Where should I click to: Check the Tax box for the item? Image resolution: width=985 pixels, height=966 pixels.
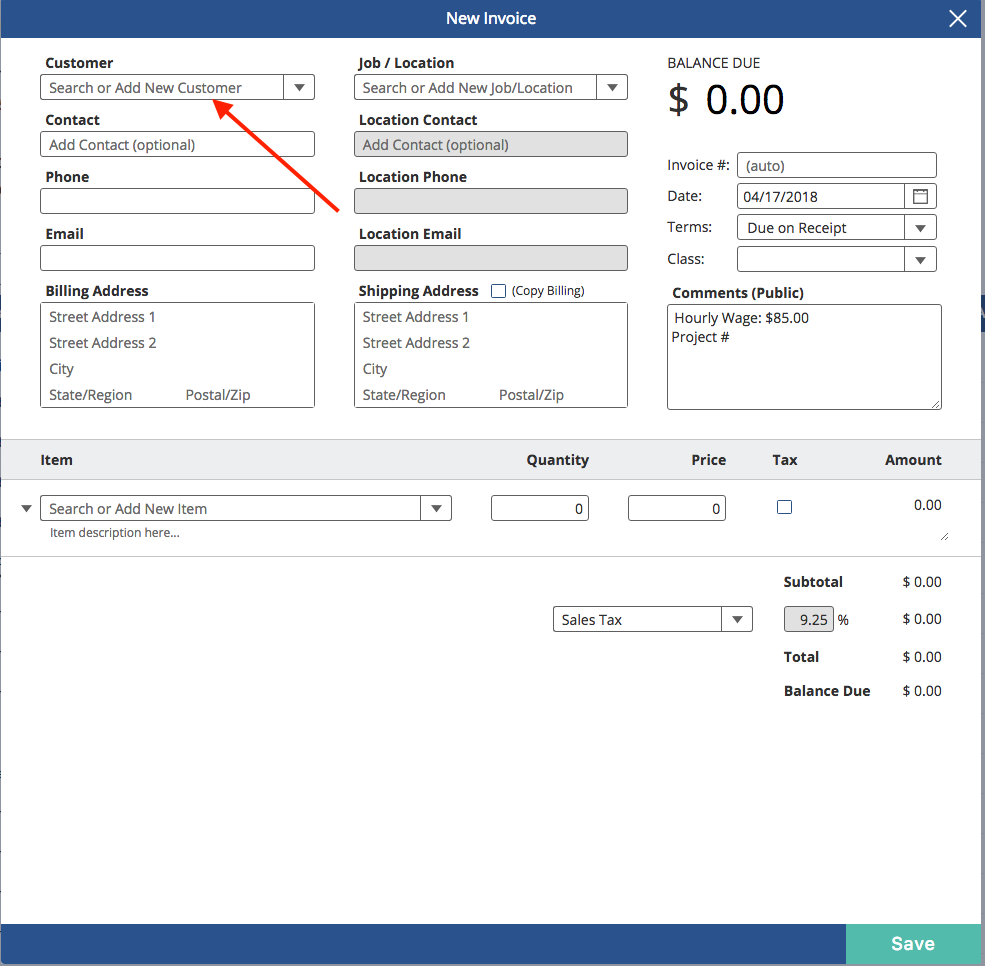click(x=784, y=507)
